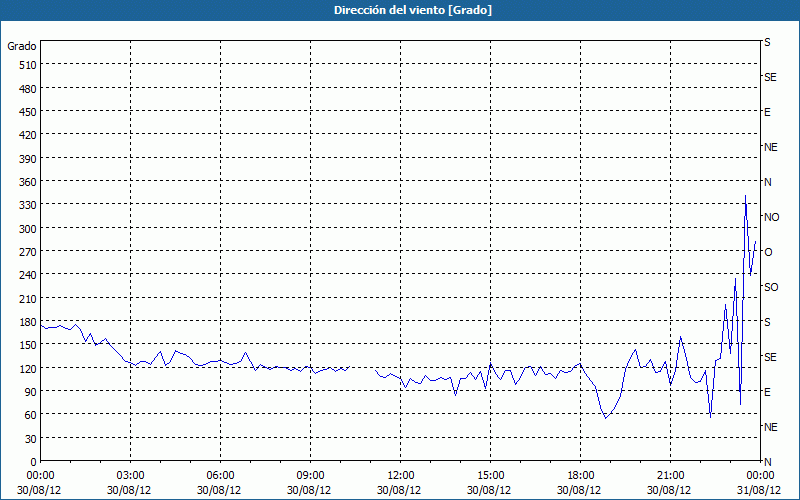
Task: Click the 'Grado' axis unit label
Action: [22, 46]
